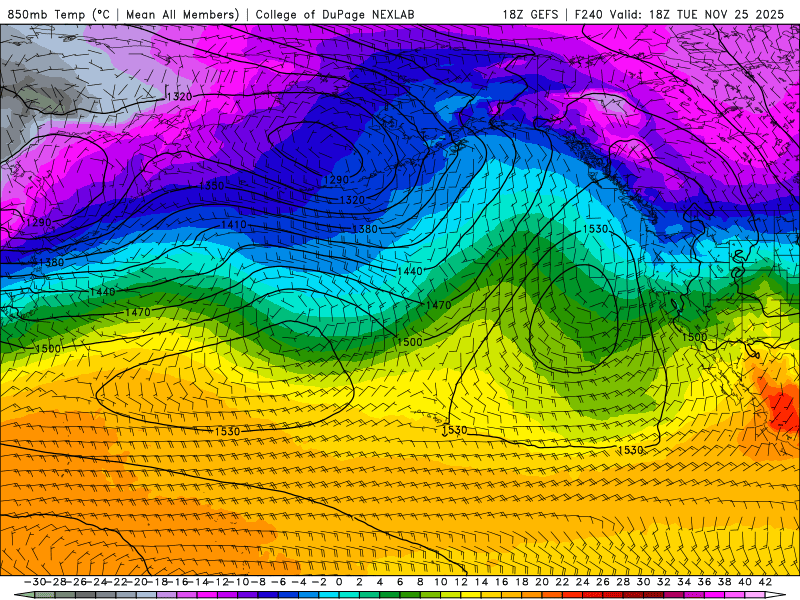This screenshot has width=800, height=600.
Task: Click the 'Mean All Members)' header text
Action: pos(183,15)
